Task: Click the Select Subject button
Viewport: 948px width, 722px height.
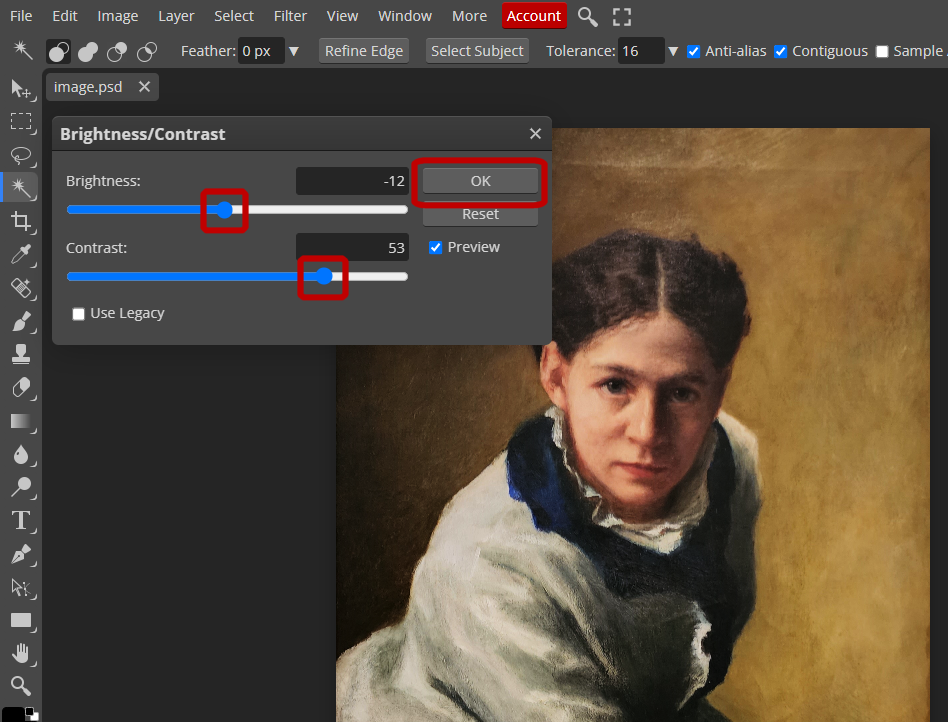Action: click(x=477, y=51)
